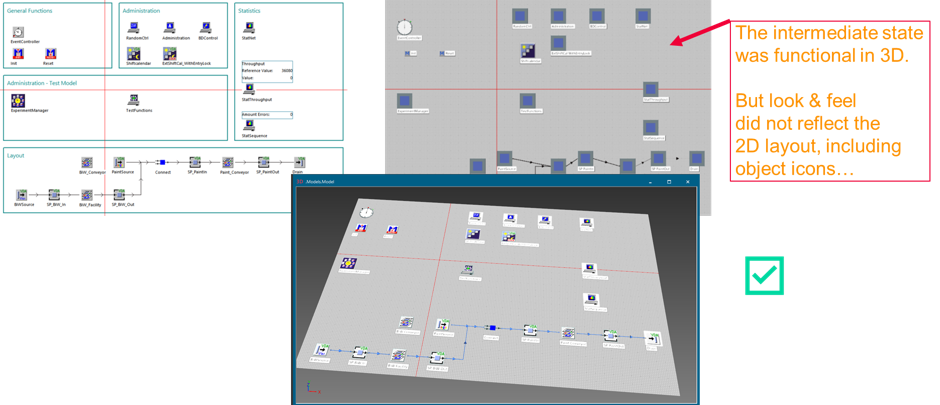Select the StatSequence icon in 2D layout
The height and width of the screenshot is (405, 940).
[249, 126]
